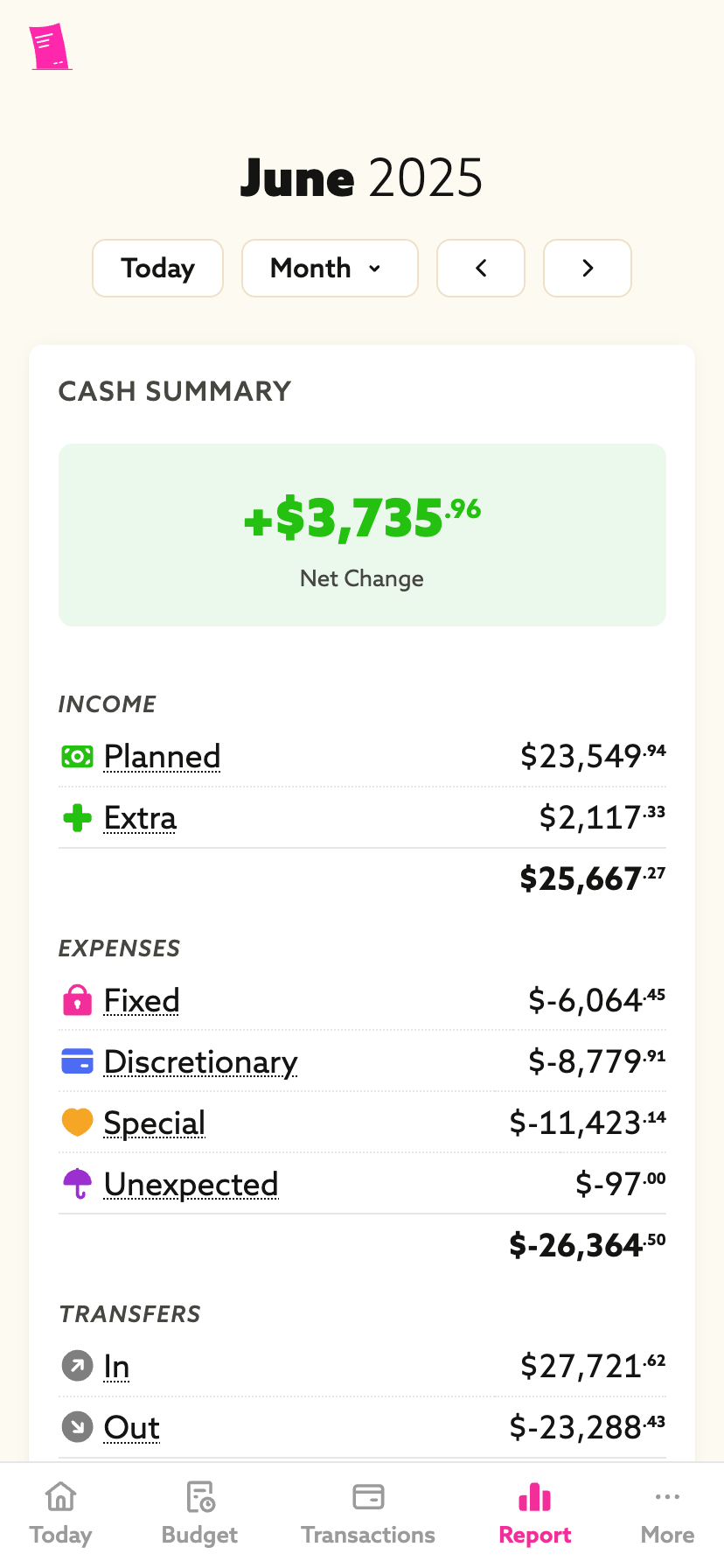Viewport: 724px width, 1568px height.
Task: View Discretionary expenses details
Action: click(200, 1061)
